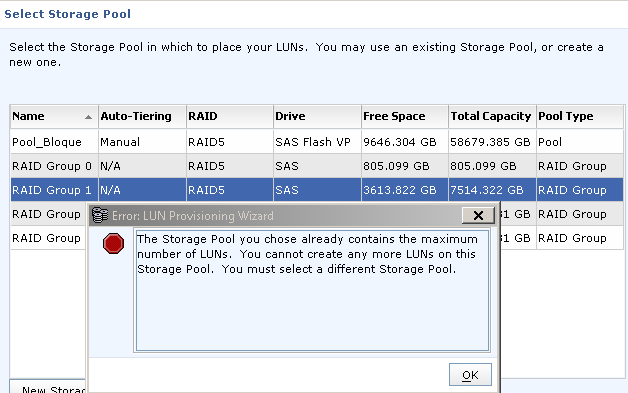Sort by the RAID column header
This screenshot has width=628, height=393.
pyautogui.click(x=230, y=117)
